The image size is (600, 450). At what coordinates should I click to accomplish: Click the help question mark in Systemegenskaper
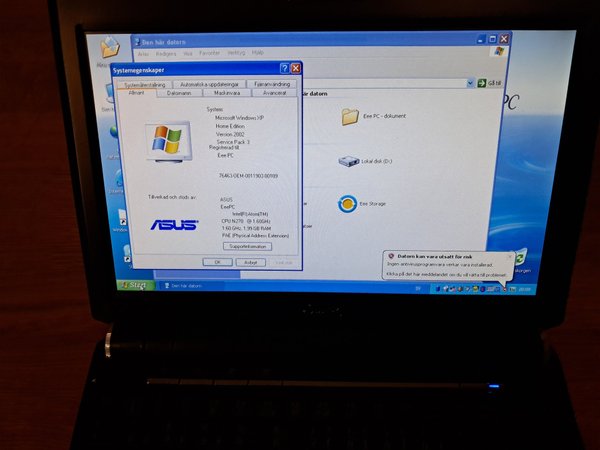284,69
